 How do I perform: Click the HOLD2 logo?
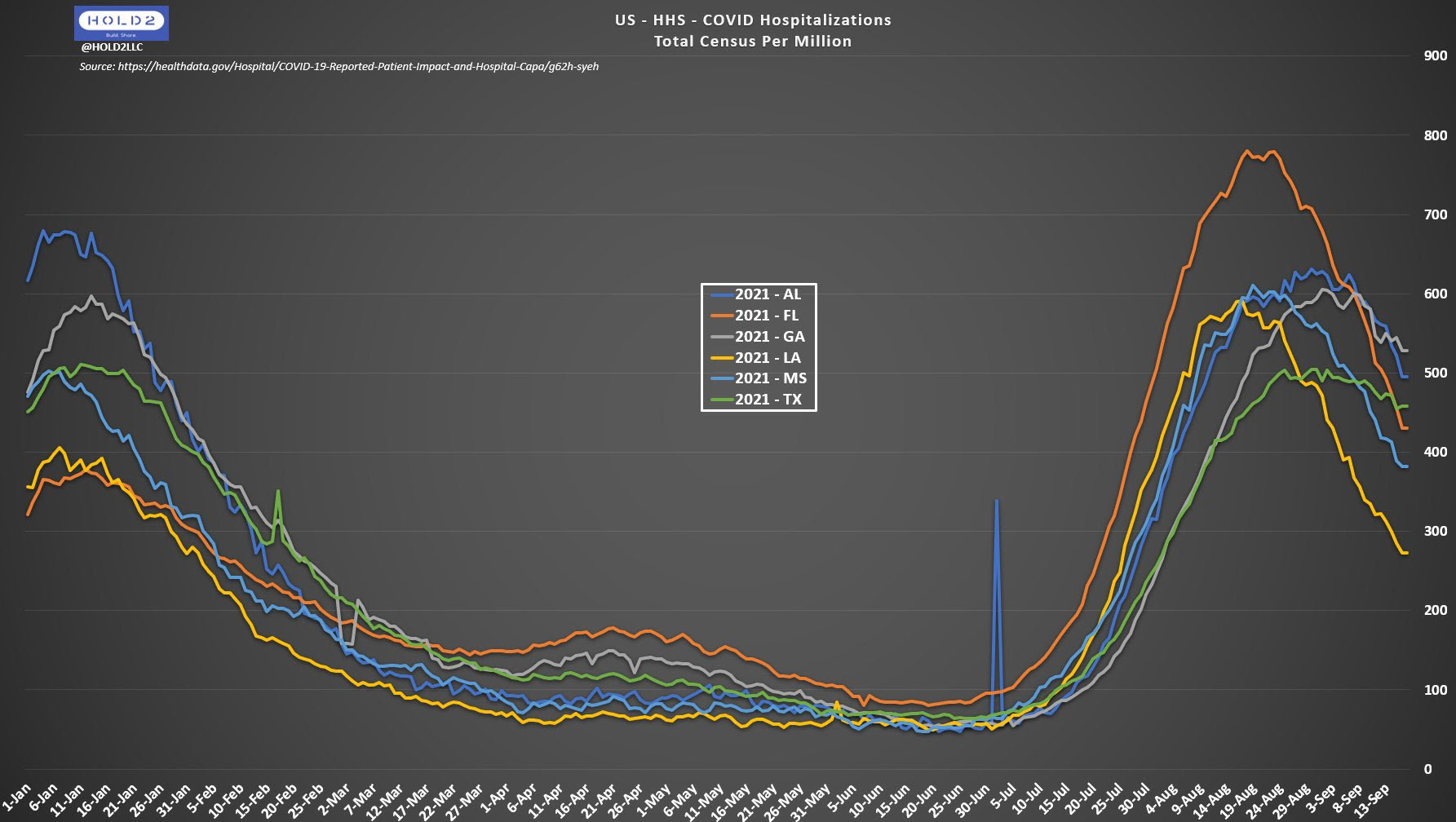pyautogui.click(x=121, y=23)
